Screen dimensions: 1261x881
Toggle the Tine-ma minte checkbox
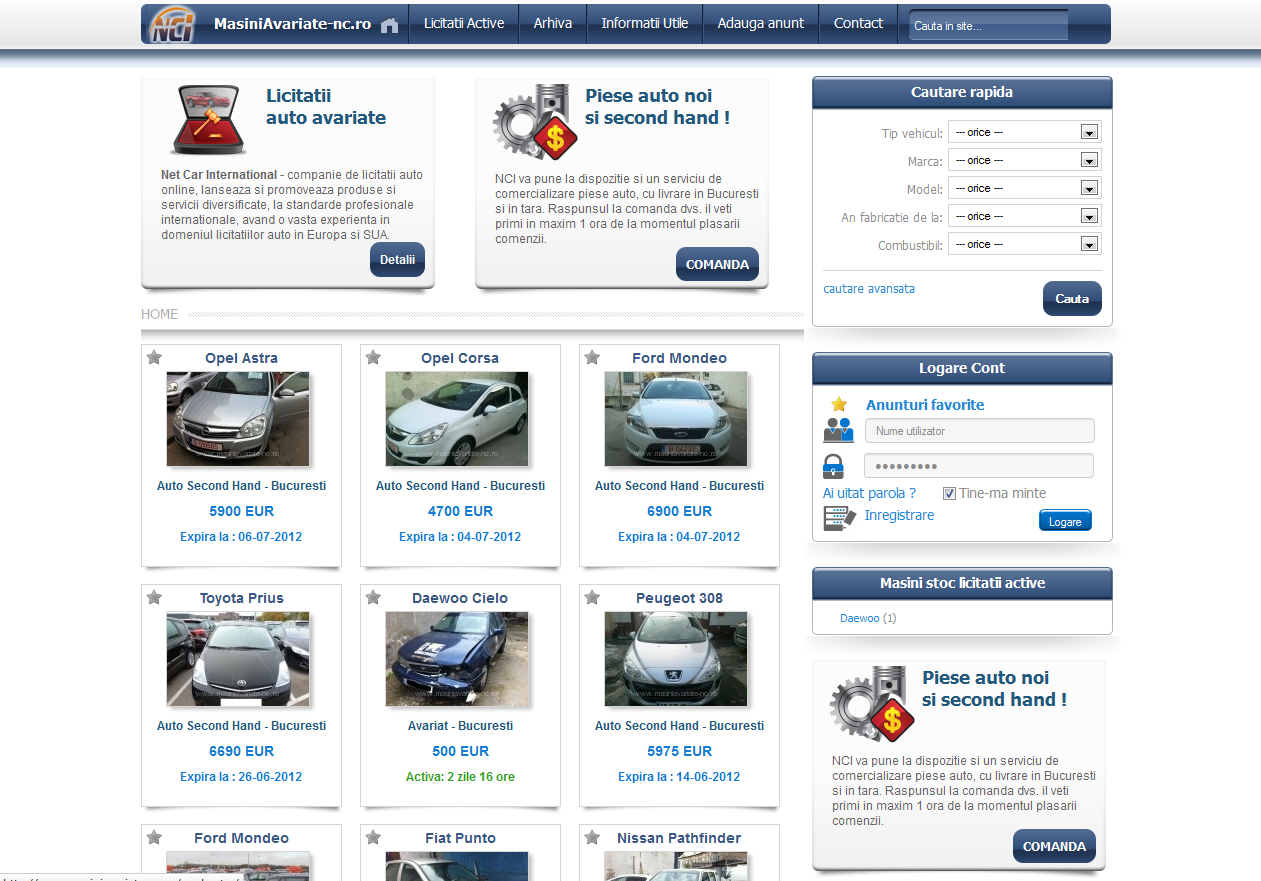coord(949,493)
